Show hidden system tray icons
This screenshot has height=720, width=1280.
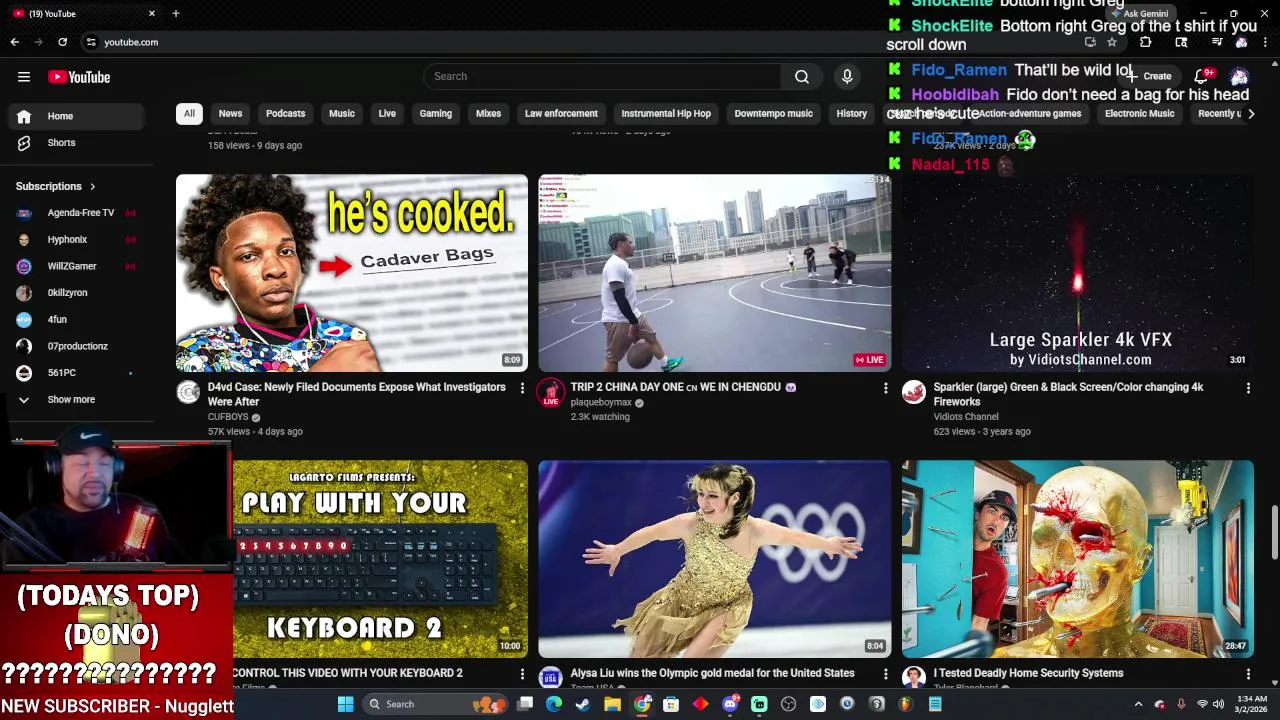(1138, 704)
